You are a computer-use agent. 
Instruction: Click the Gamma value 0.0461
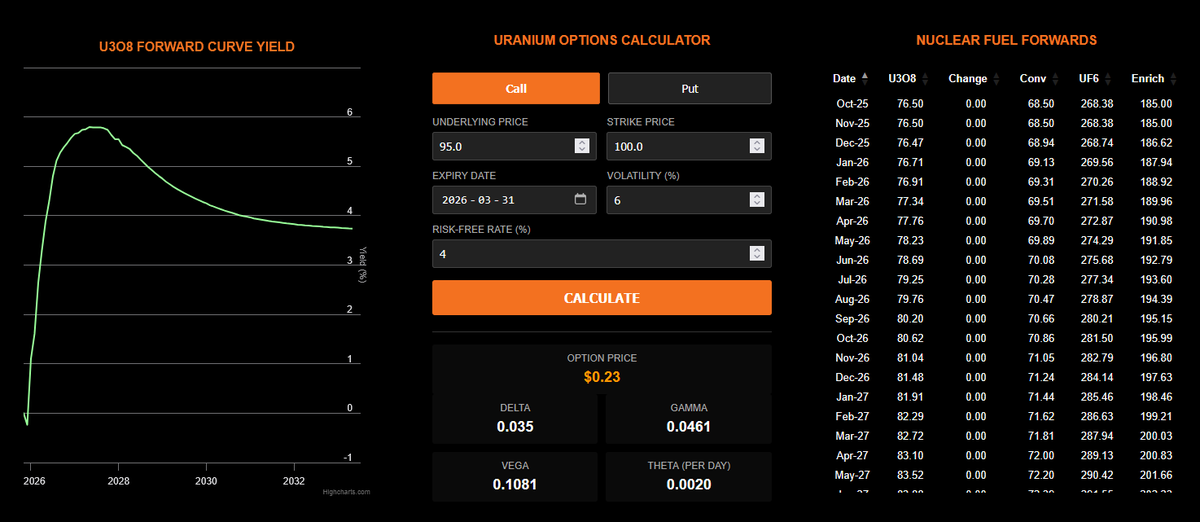pyautogui.click(x=689, y=427)
